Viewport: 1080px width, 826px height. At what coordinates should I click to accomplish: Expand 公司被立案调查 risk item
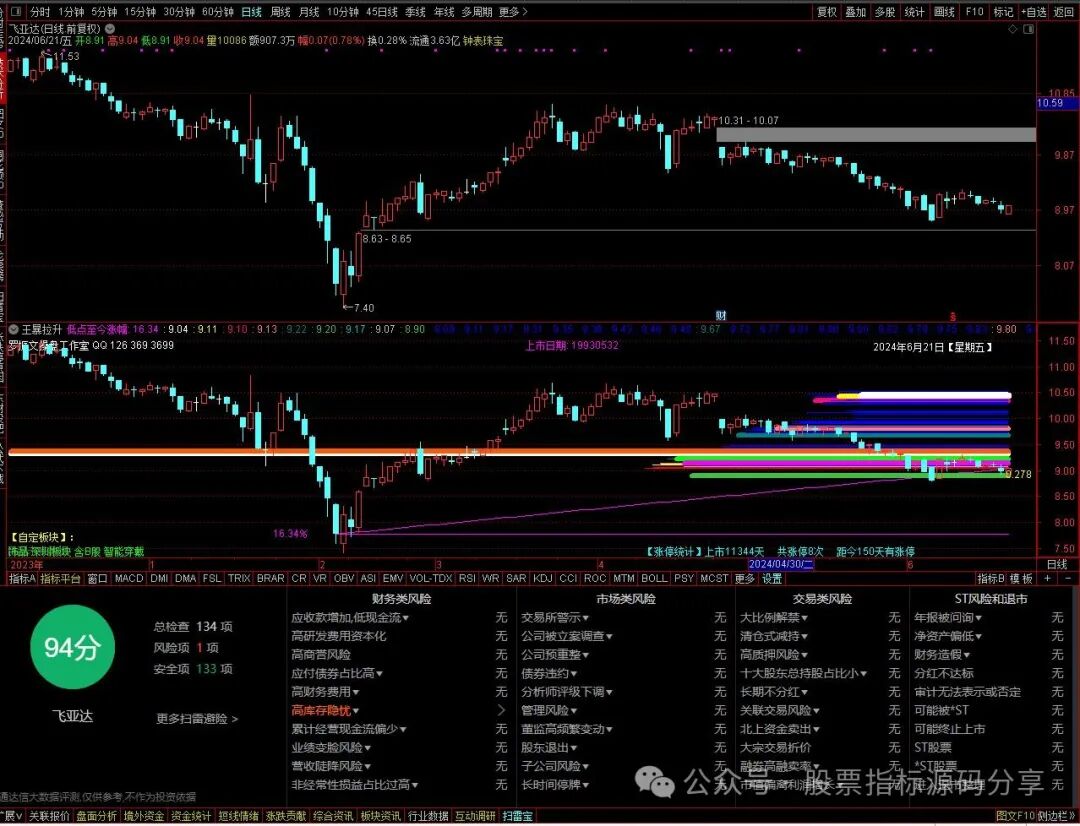pos(567,636)
